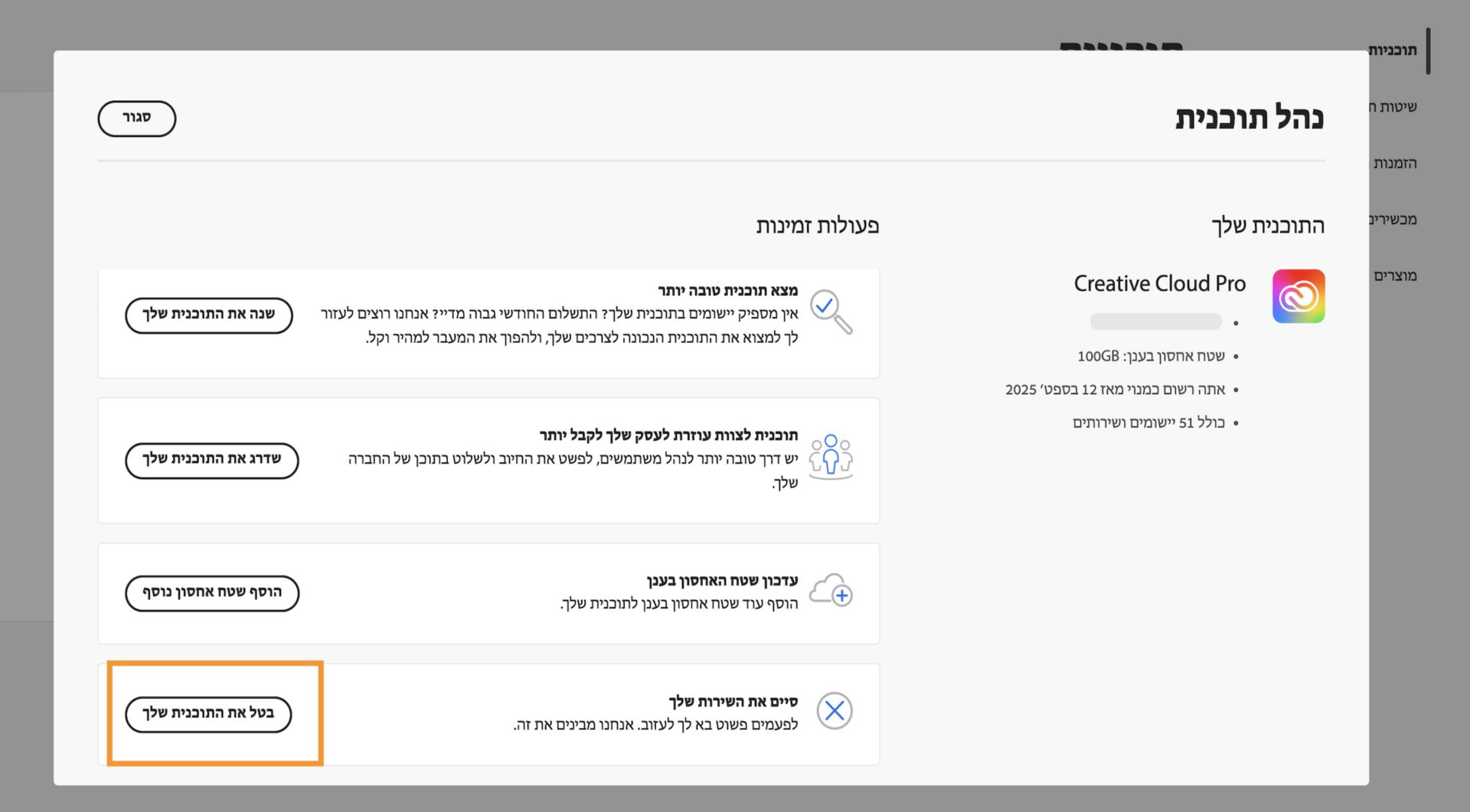Screen dimensions: 1470x812
Task: Click the highlighted בטל את התוכנית שלך button
Action: pyautogui.click(x=208, y=713)
